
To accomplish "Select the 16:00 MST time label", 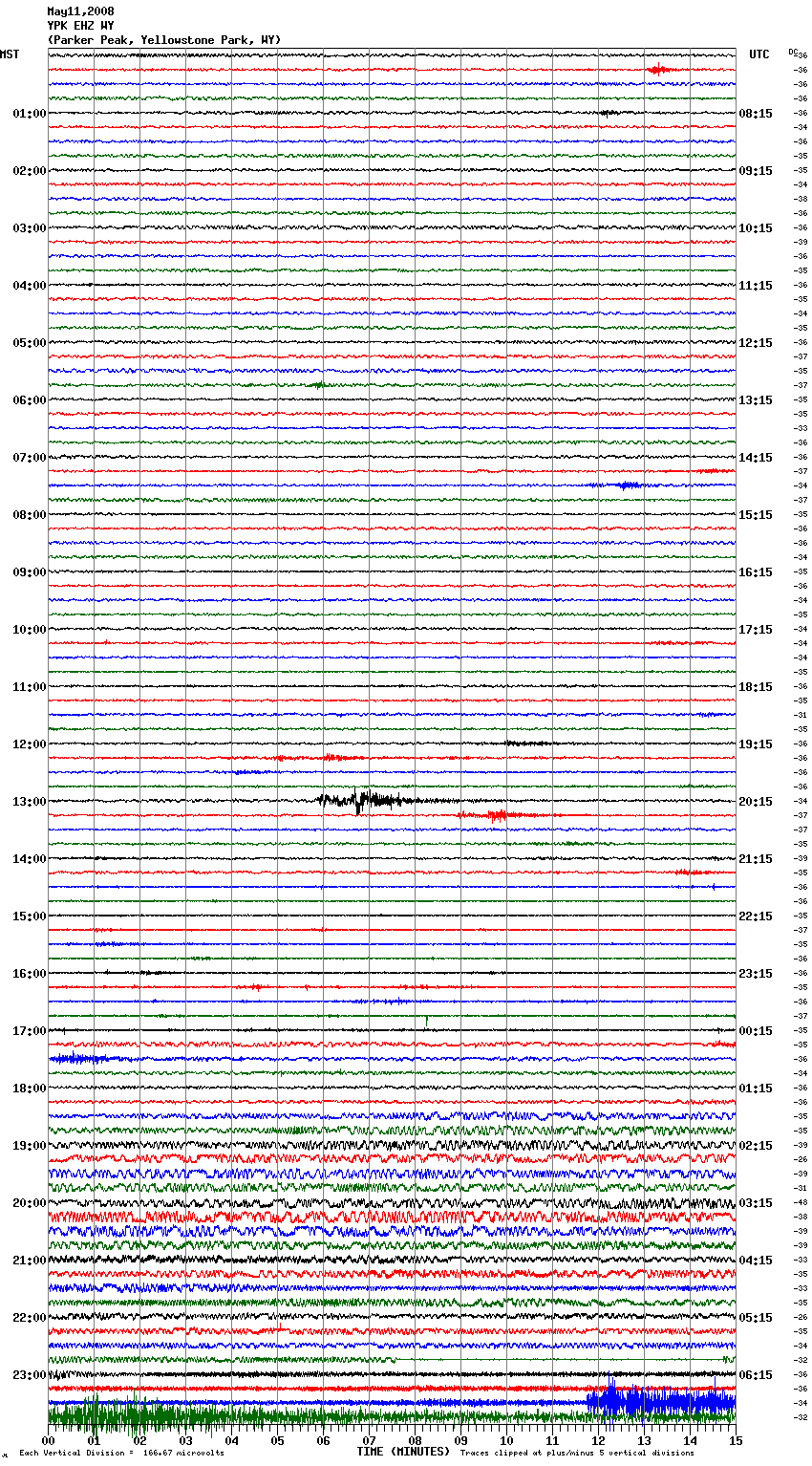I will pyautogui.click(x=30, y=974).
